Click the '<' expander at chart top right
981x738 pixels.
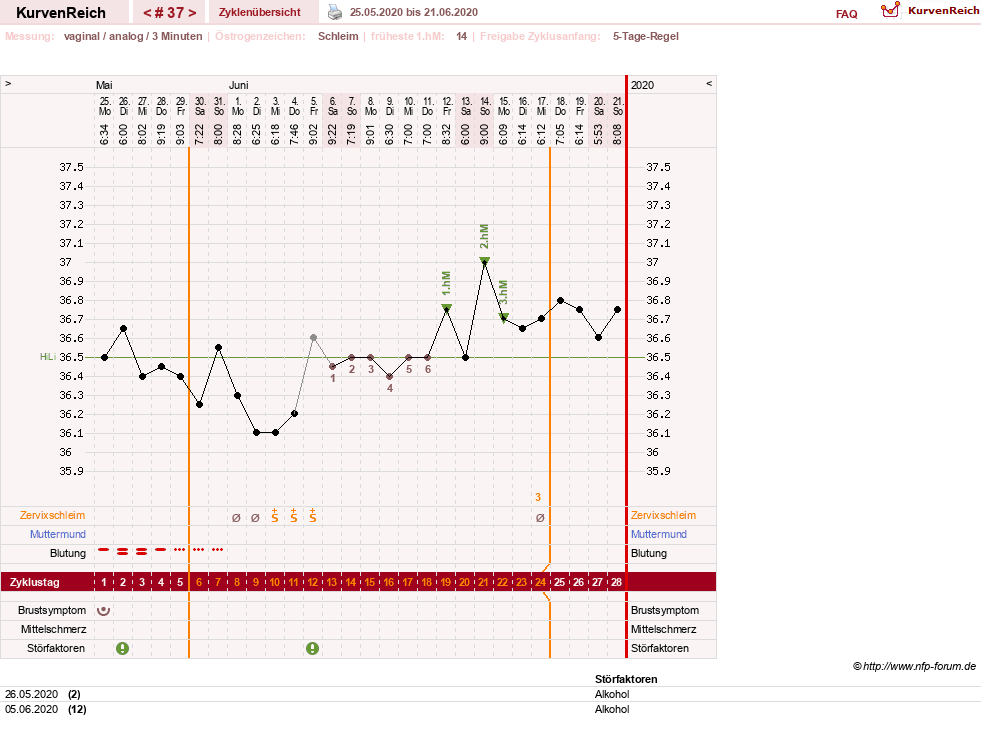(709, 83)
